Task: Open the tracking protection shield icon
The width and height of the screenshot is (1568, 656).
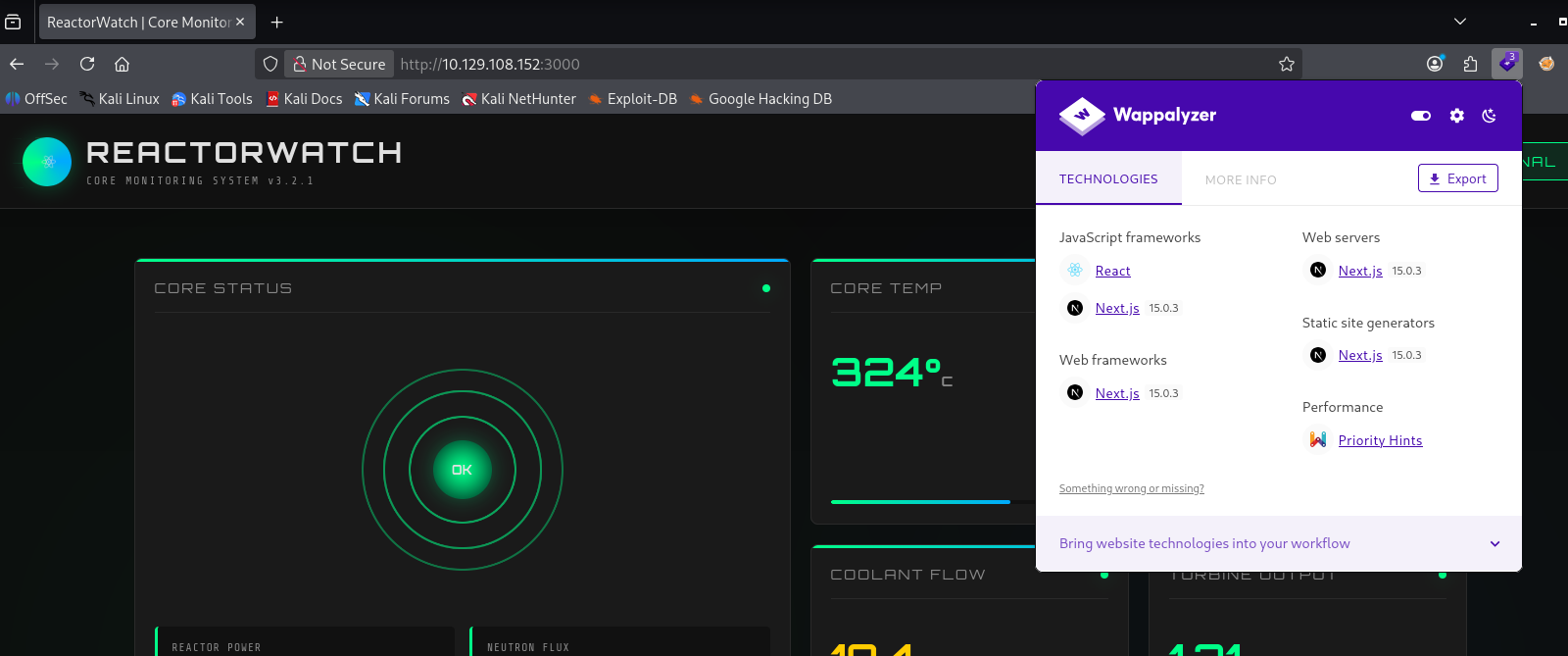Action: click(270, 64)
